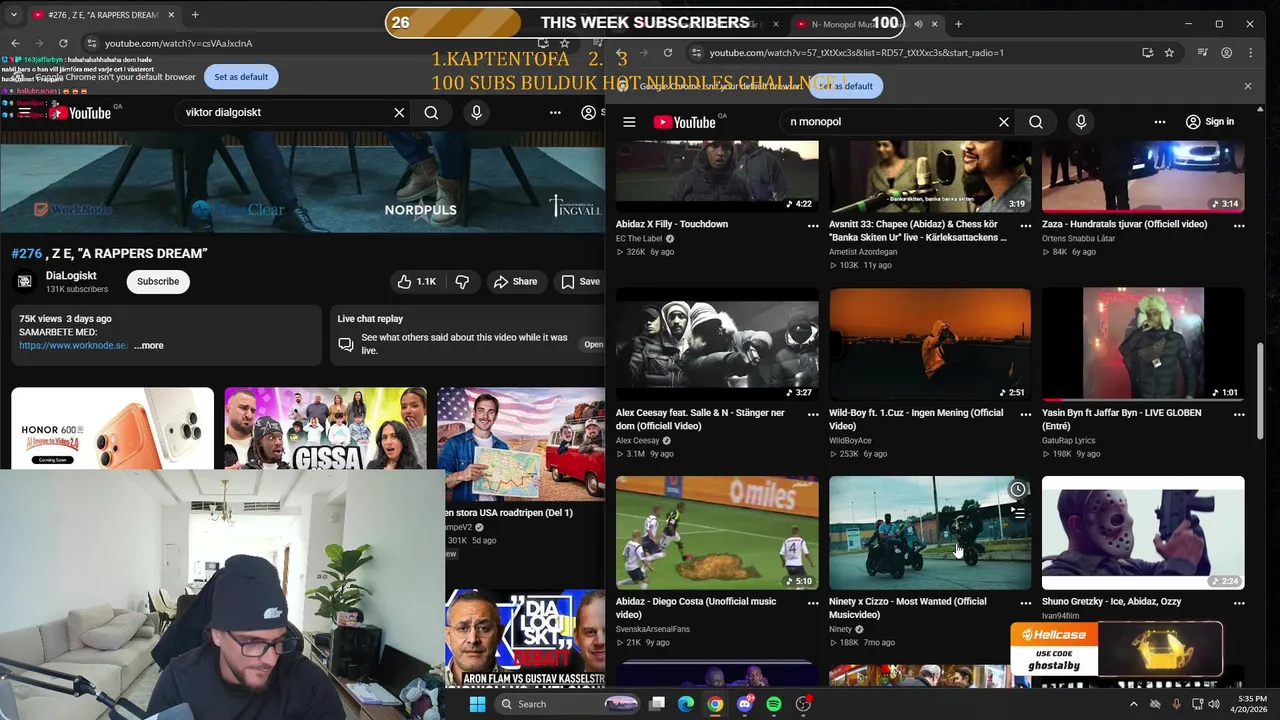This screenshot has width=1280, height=720.
Task: Open the YouTube guide menu in right window
Action: (629, 122)
